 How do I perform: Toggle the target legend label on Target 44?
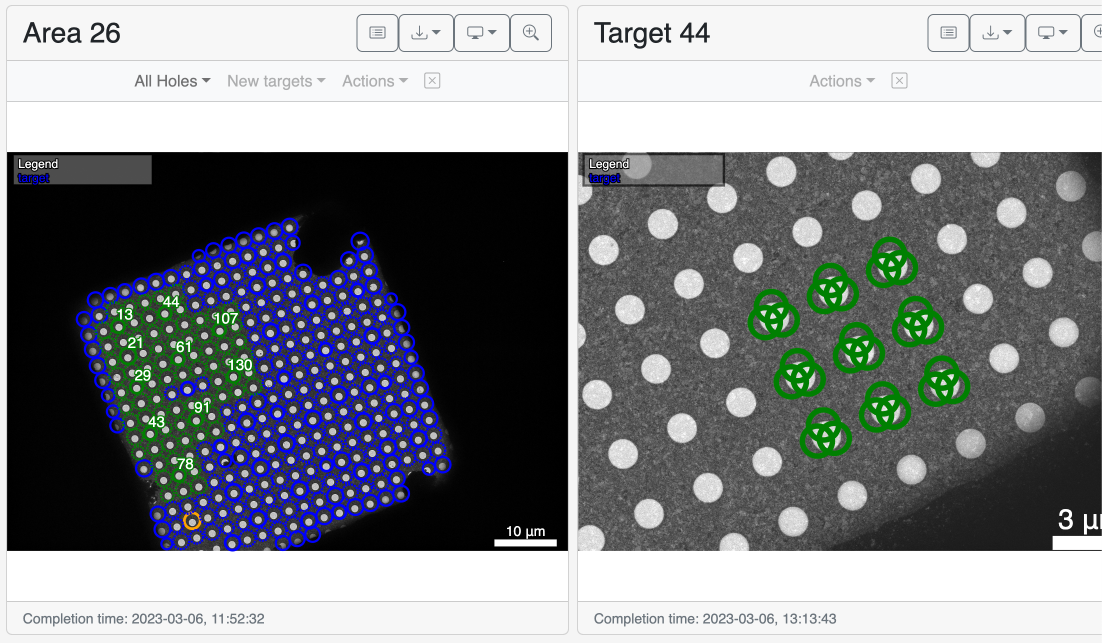(602, 177)
